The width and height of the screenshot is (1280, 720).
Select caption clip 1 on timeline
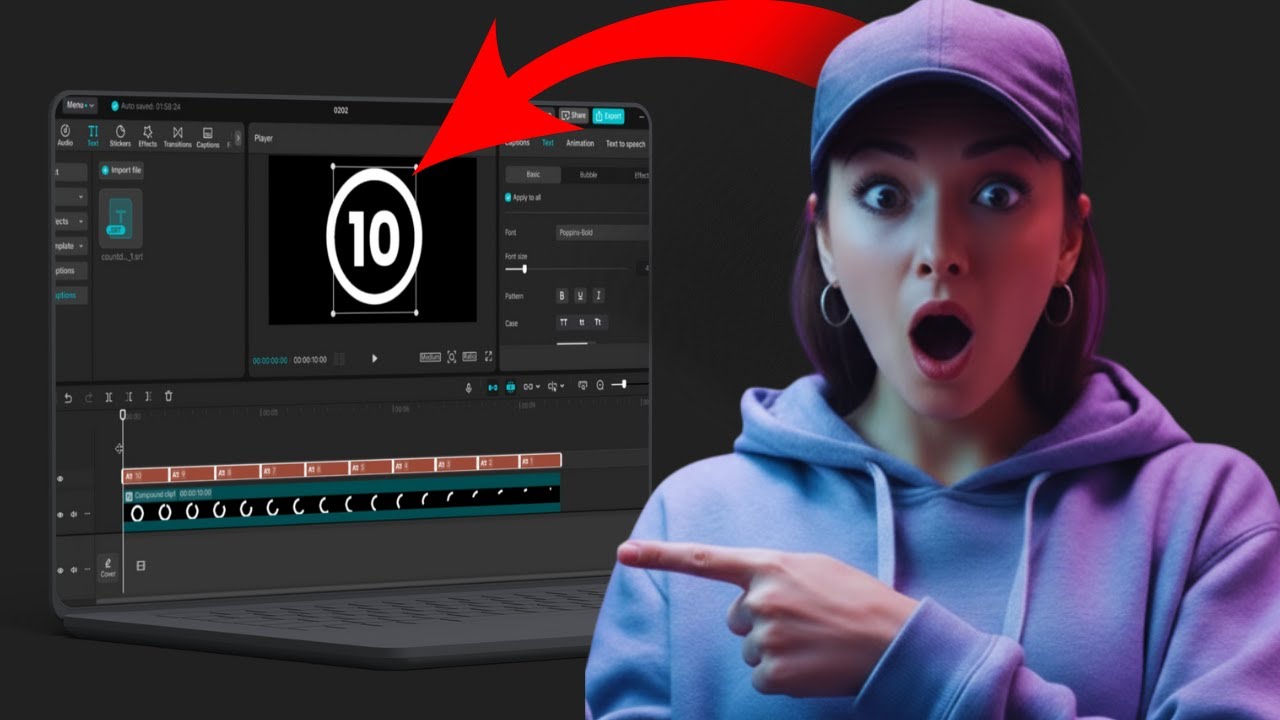(541, 461)
